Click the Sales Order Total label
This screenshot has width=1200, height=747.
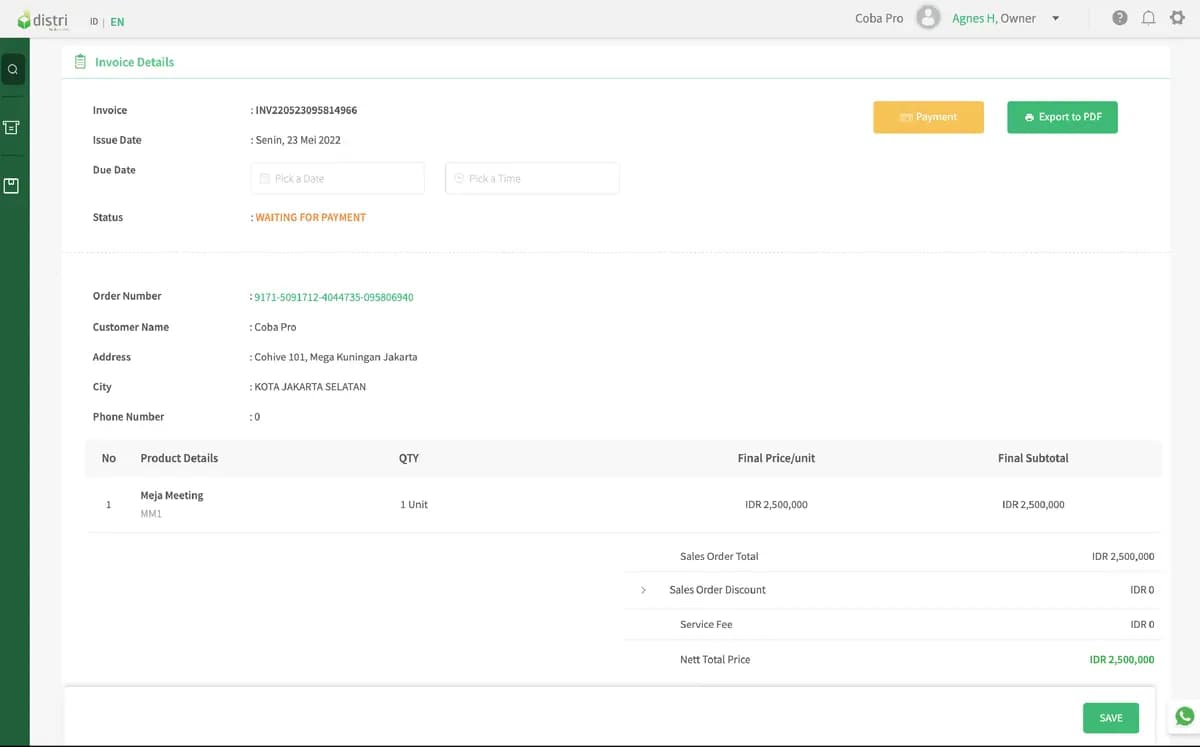click(719, 556)
